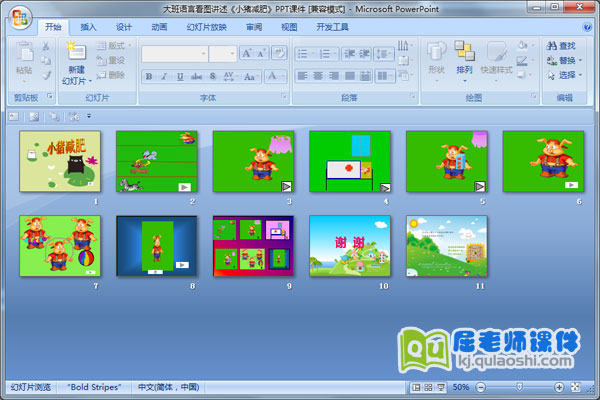Toggle Slide Sorter view button
The height and width of the screenshot is (400, 600).
point(427,387)
